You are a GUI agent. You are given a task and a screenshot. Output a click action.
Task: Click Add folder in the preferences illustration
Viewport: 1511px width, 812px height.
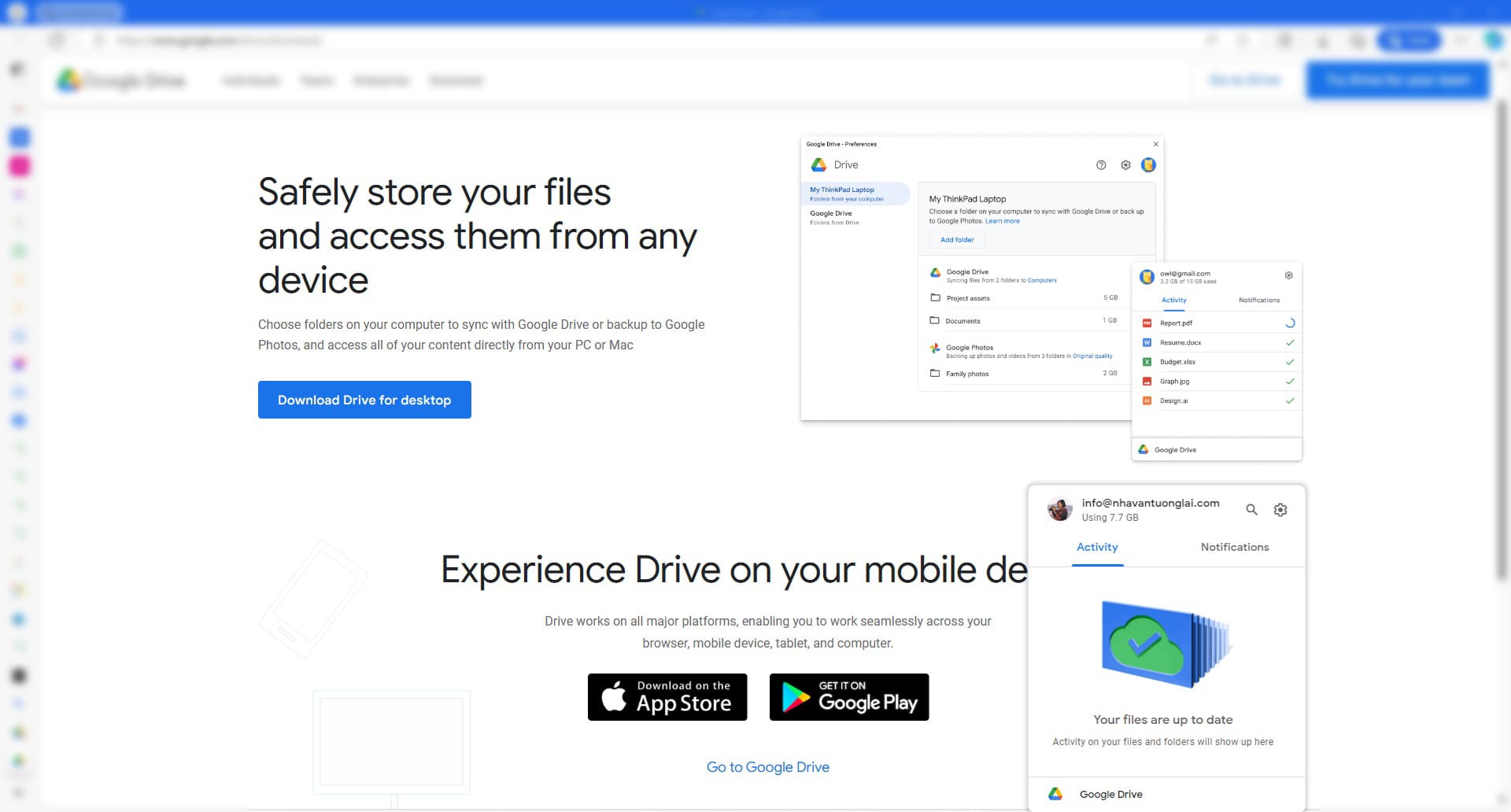(x=957, y=240)
